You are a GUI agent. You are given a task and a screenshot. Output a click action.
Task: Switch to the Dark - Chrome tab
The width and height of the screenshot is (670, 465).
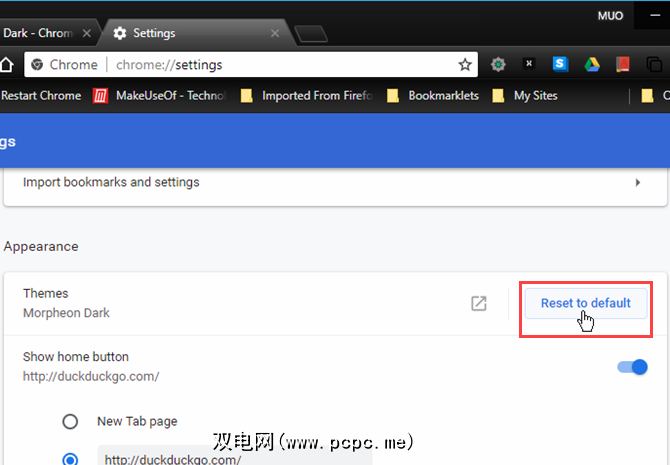pyautogui.click(x=48, y=33)
